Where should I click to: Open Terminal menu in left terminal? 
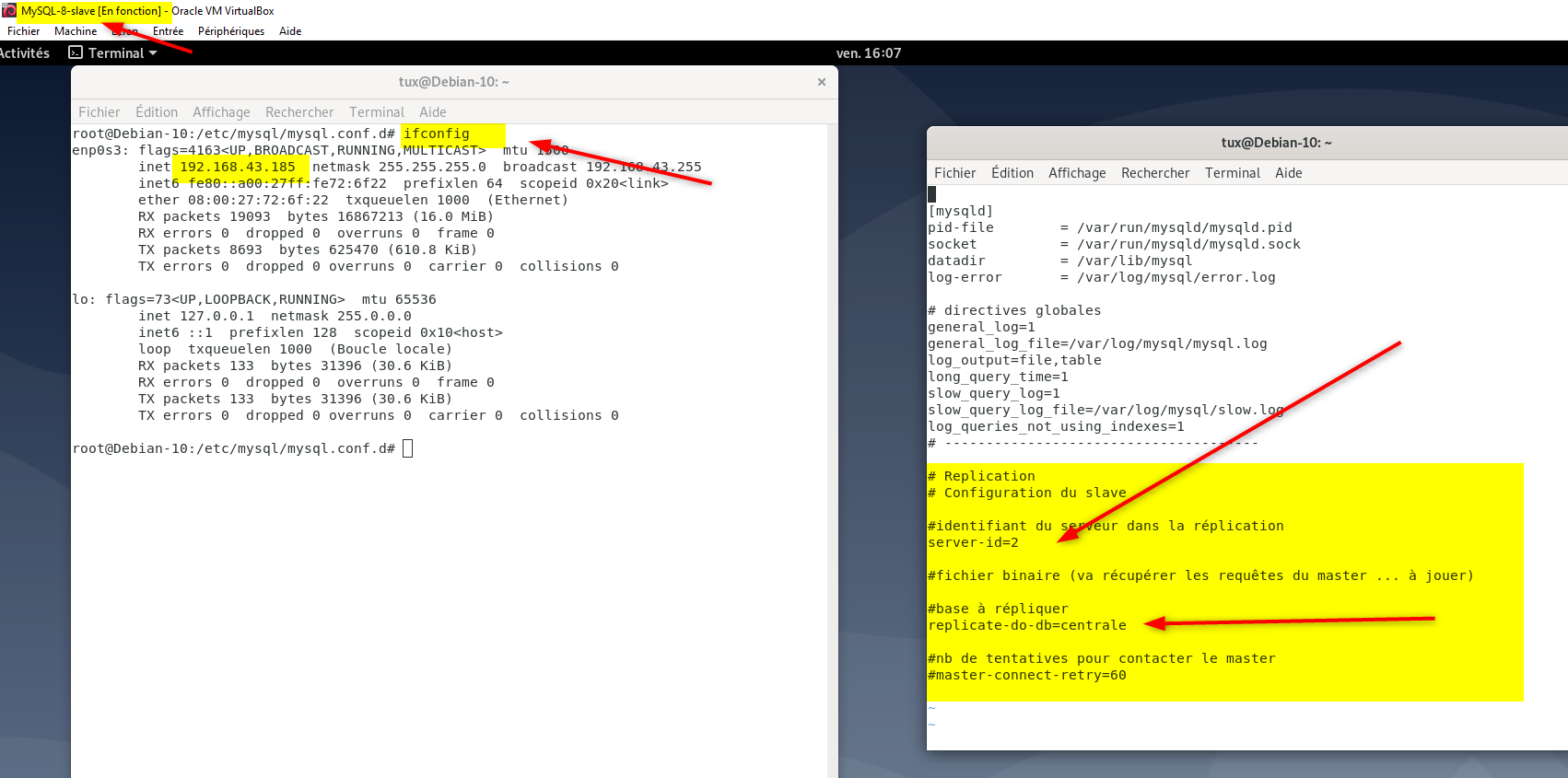[x=377, y=112]
